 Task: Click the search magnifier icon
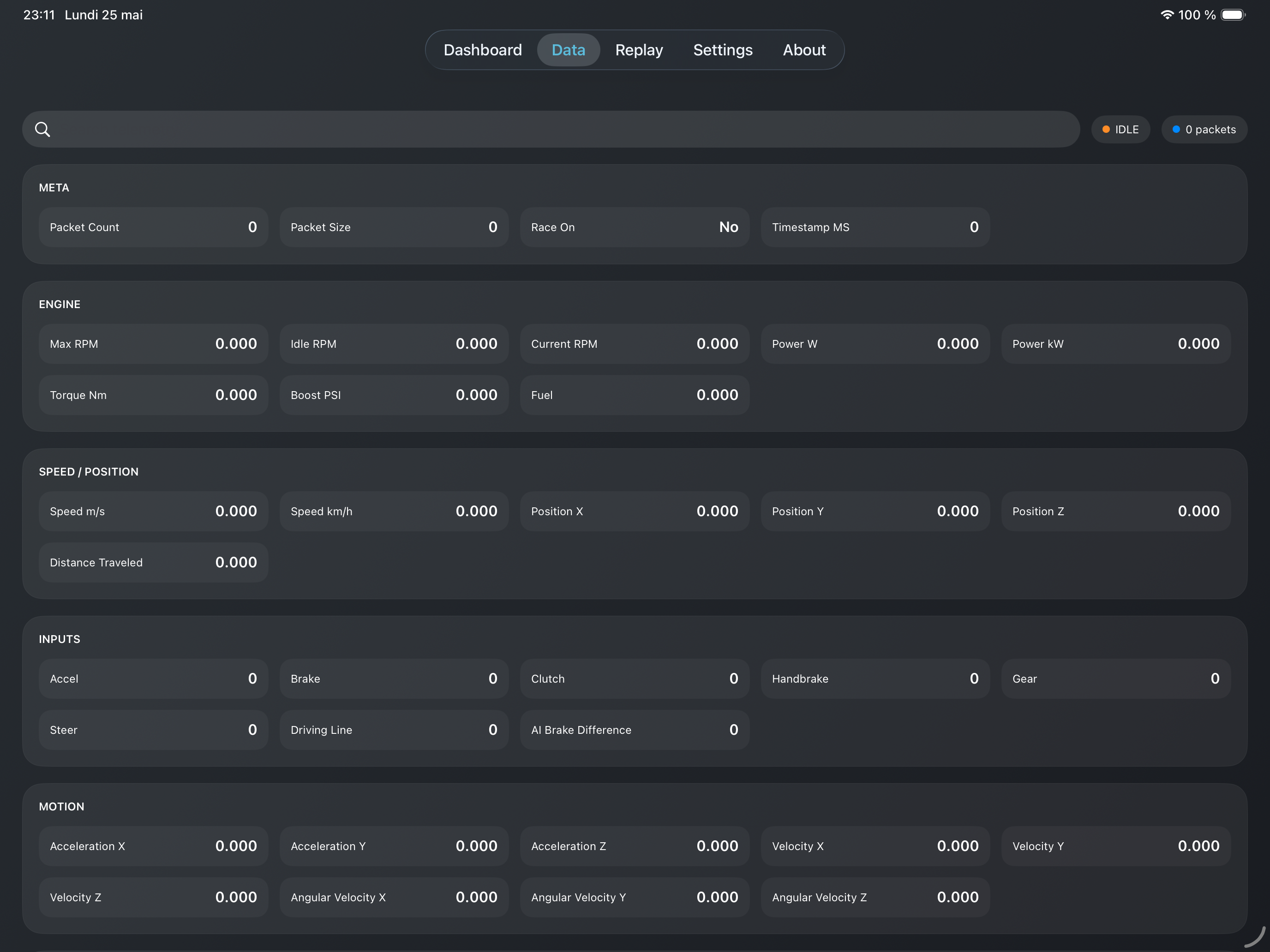(x=42, y=129)
